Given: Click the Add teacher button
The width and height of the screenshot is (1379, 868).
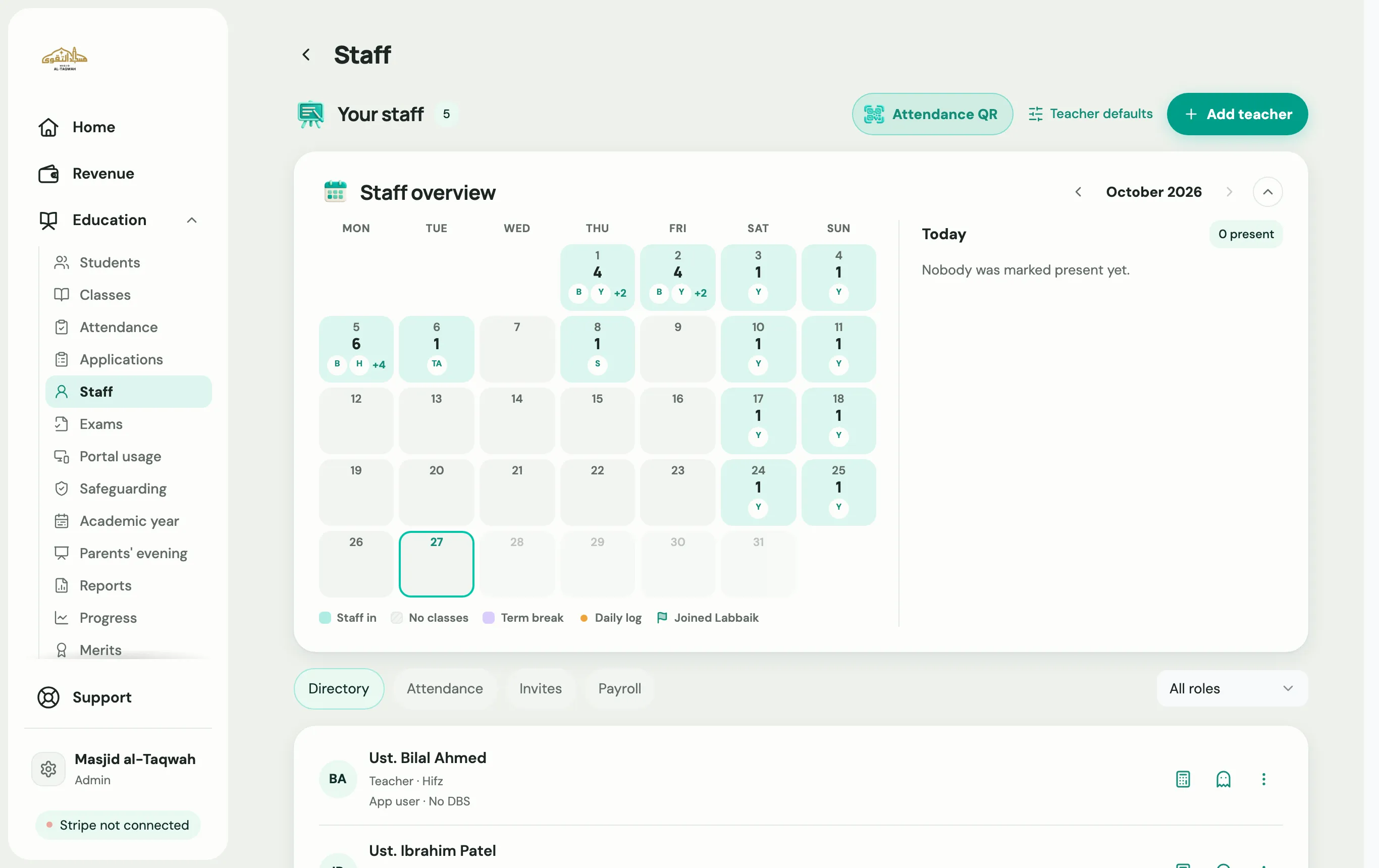Looking at the screenshot, I should [x=1237, y=114].
